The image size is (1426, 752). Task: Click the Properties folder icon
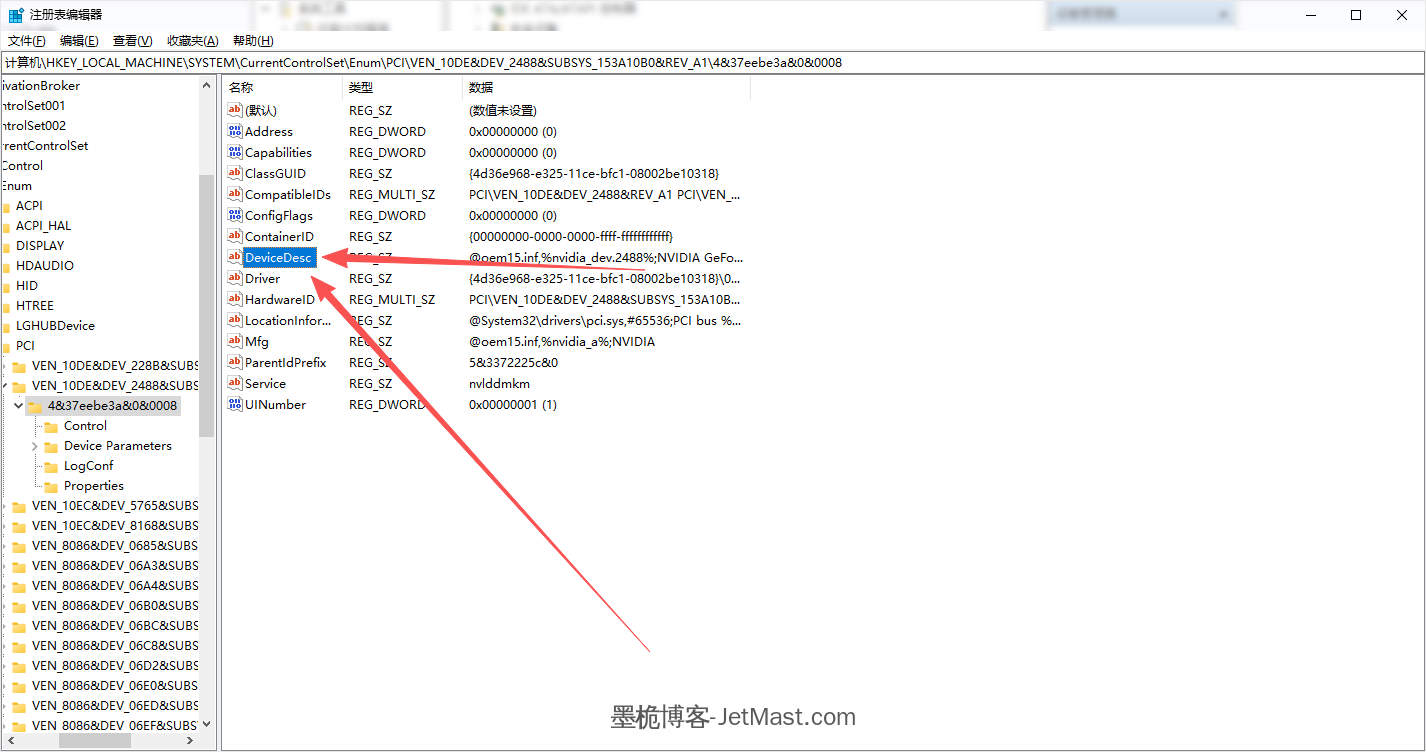(x=51, y=486)
